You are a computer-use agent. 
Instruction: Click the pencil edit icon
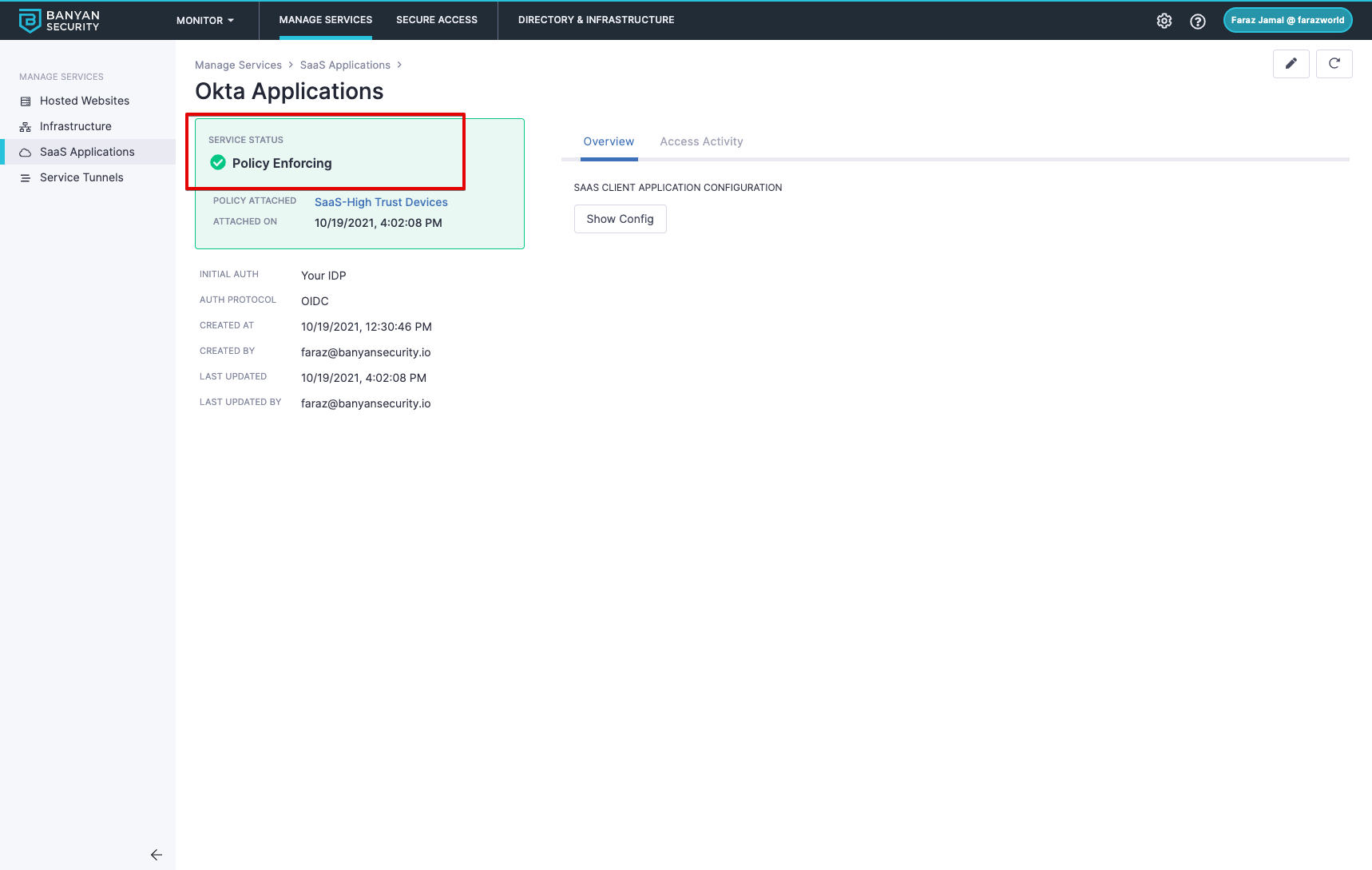[1291, 64]
